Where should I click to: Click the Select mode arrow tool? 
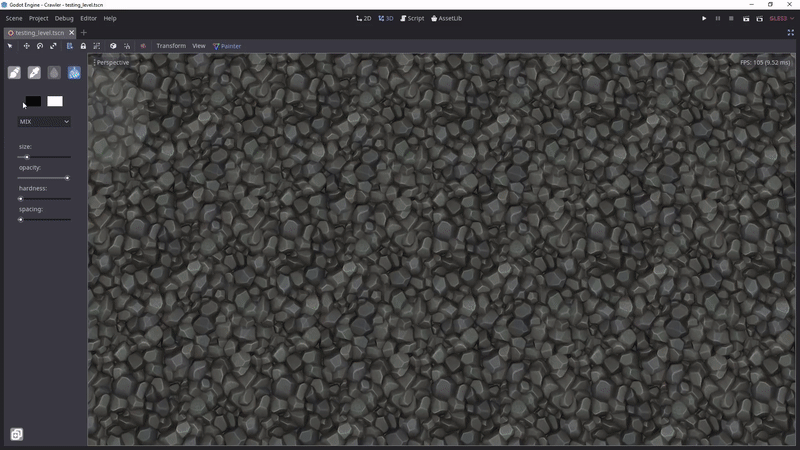(x=11, y=46)
